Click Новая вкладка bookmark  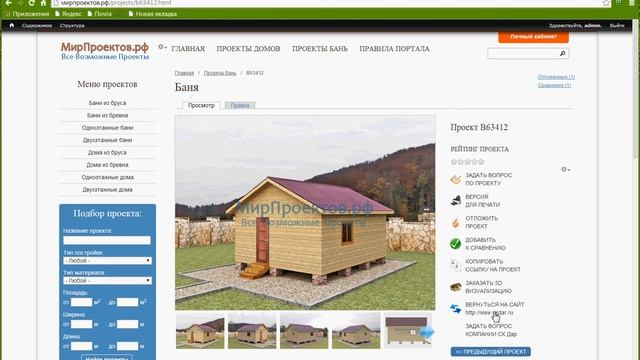click(153, 13)
